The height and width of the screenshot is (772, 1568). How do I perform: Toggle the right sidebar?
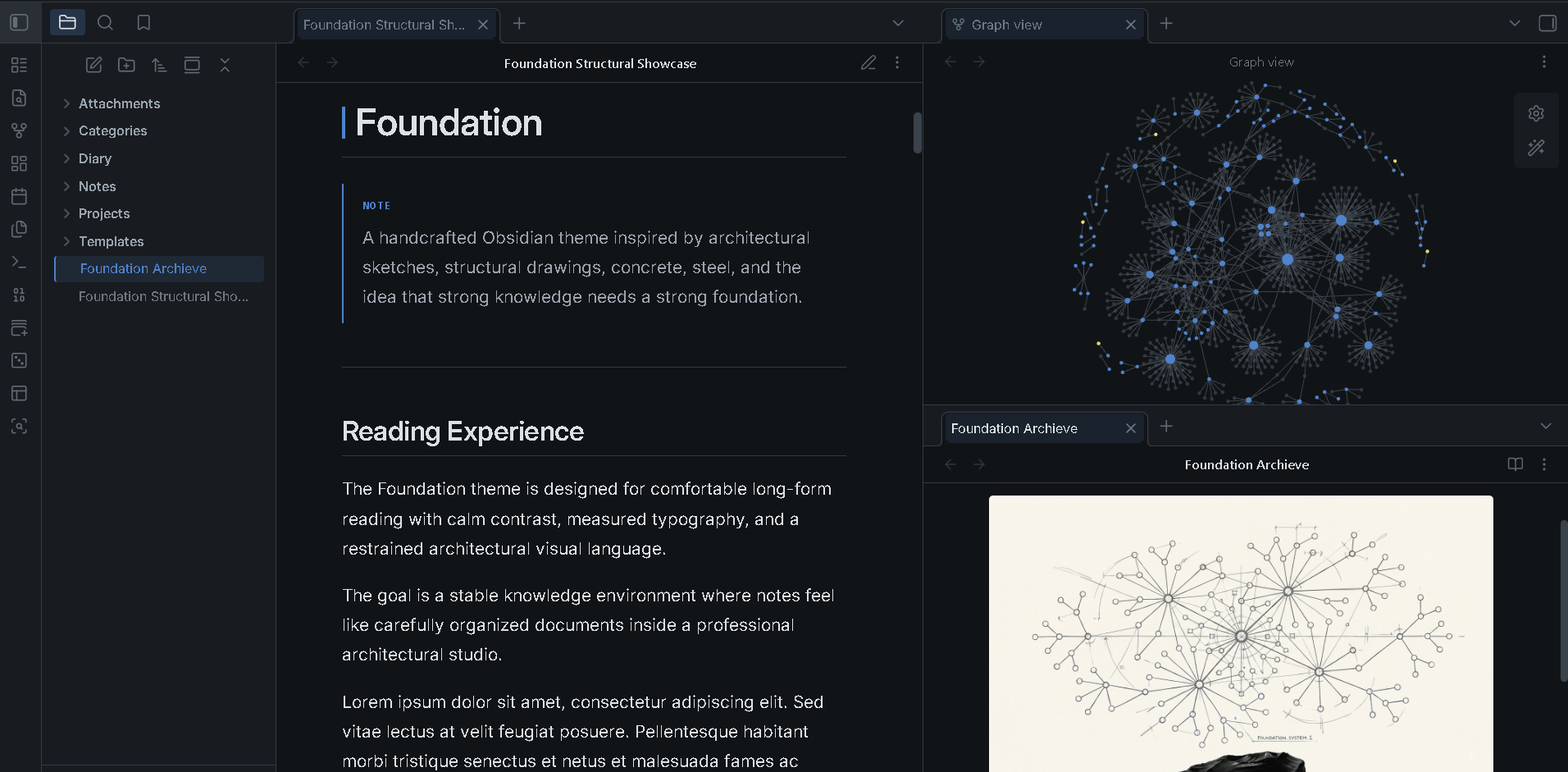click(x=1547, y=23)
